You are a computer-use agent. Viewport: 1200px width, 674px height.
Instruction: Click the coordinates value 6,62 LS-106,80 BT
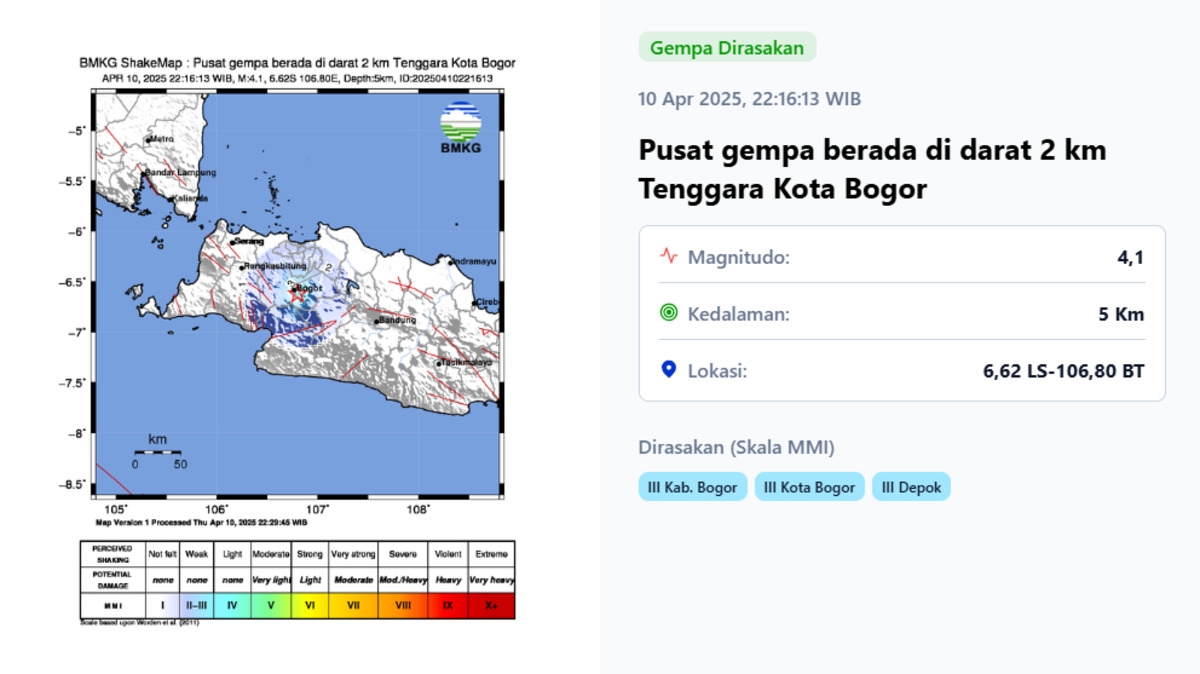coord(1063,371)
